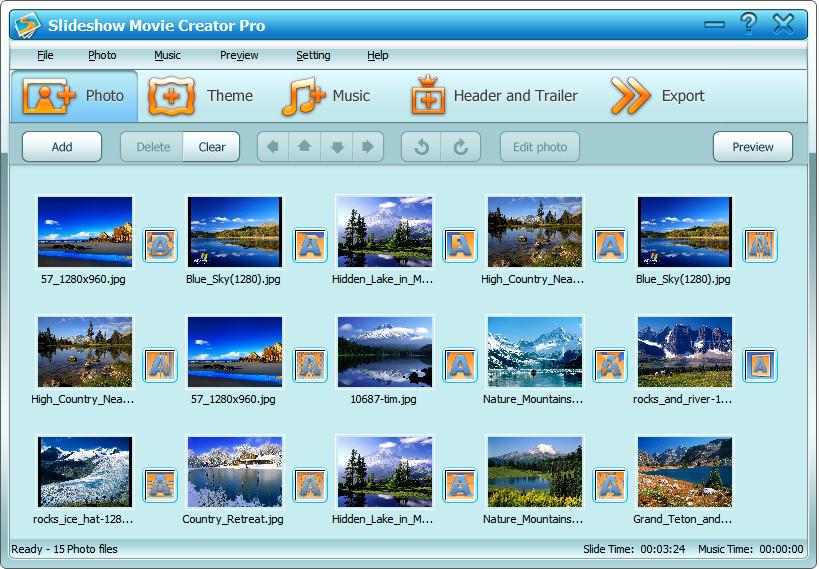Open the help question mark icon
The width and height of the screenshot is (819, 569).
(747, 24)
